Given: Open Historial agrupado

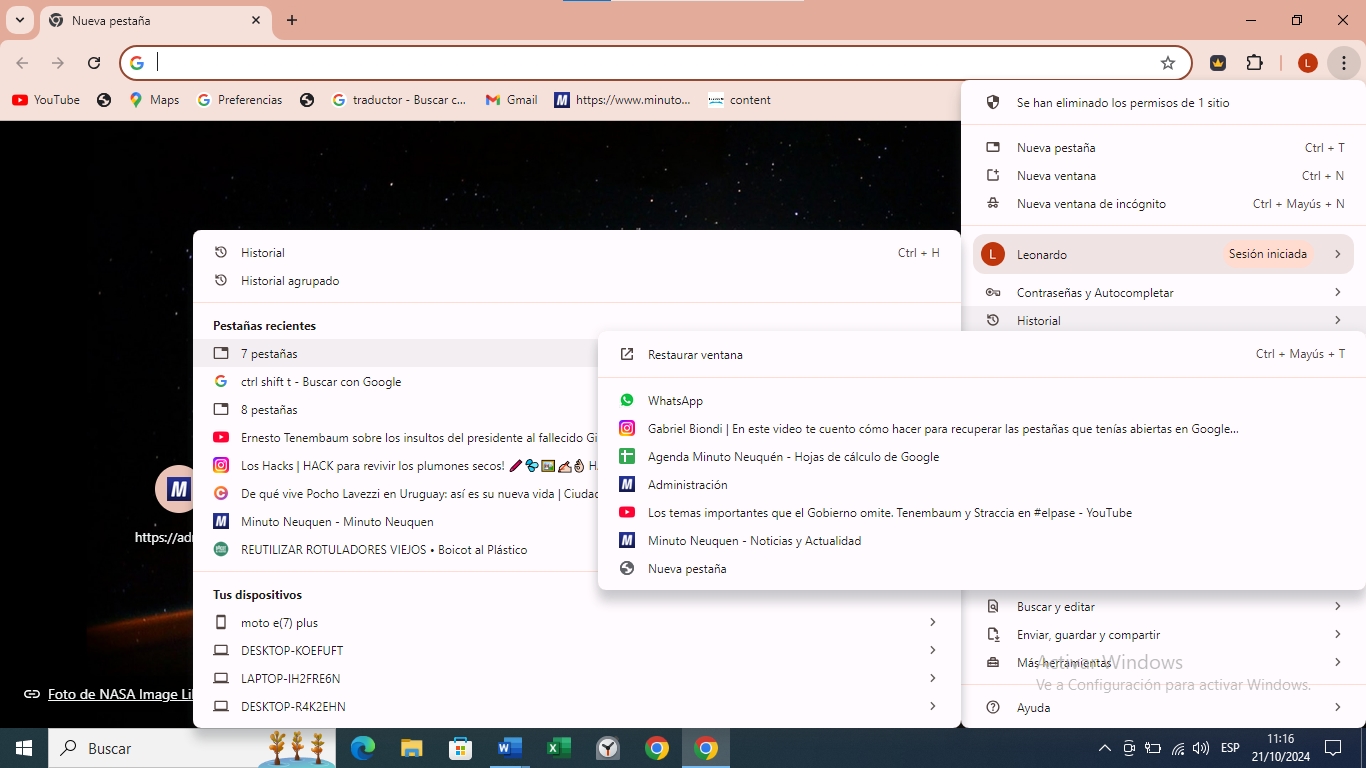Looking at the screenshot, I should point(577,280).
